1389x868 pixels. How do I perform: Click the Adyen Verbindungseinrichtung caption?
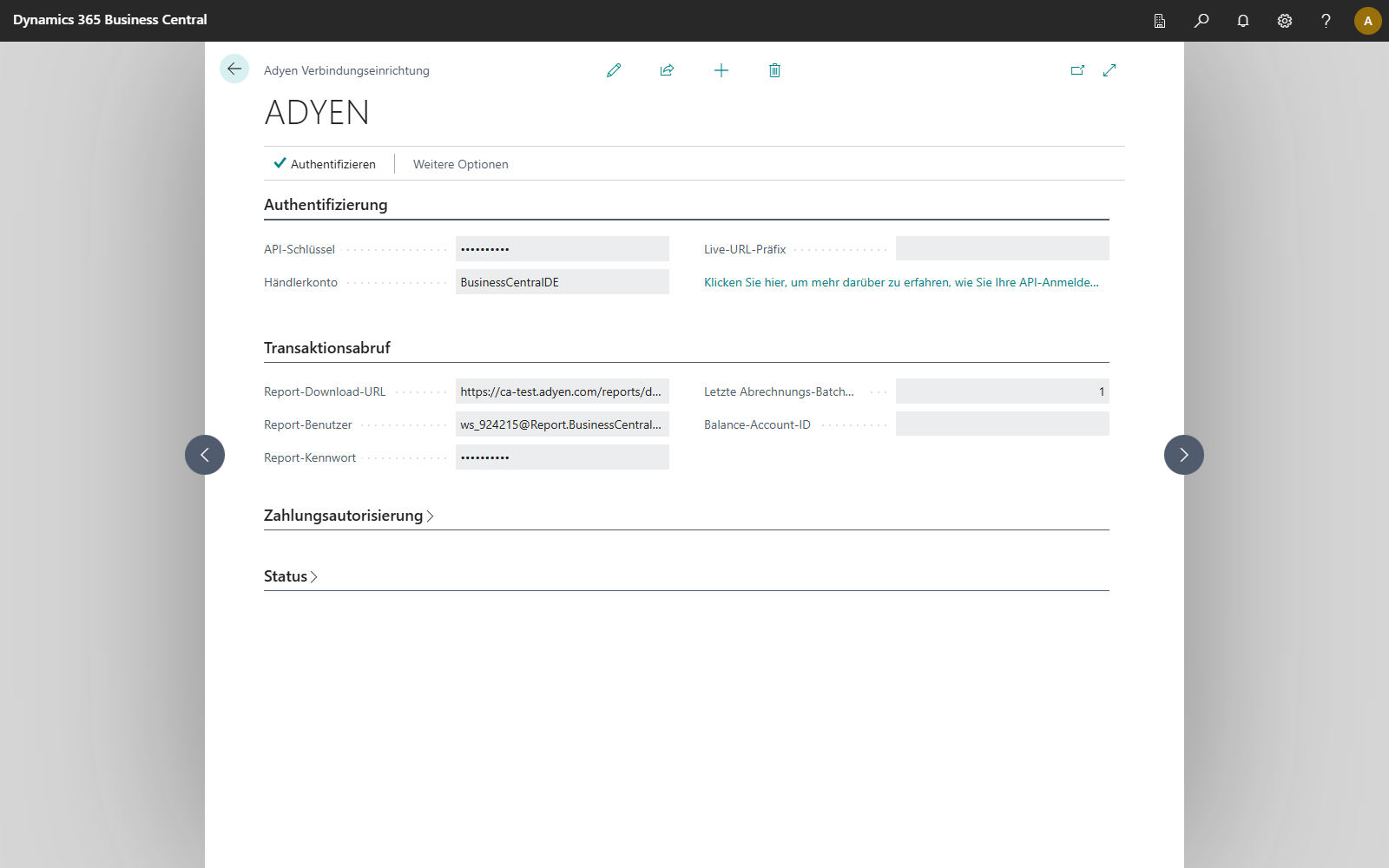pos(346,70)
